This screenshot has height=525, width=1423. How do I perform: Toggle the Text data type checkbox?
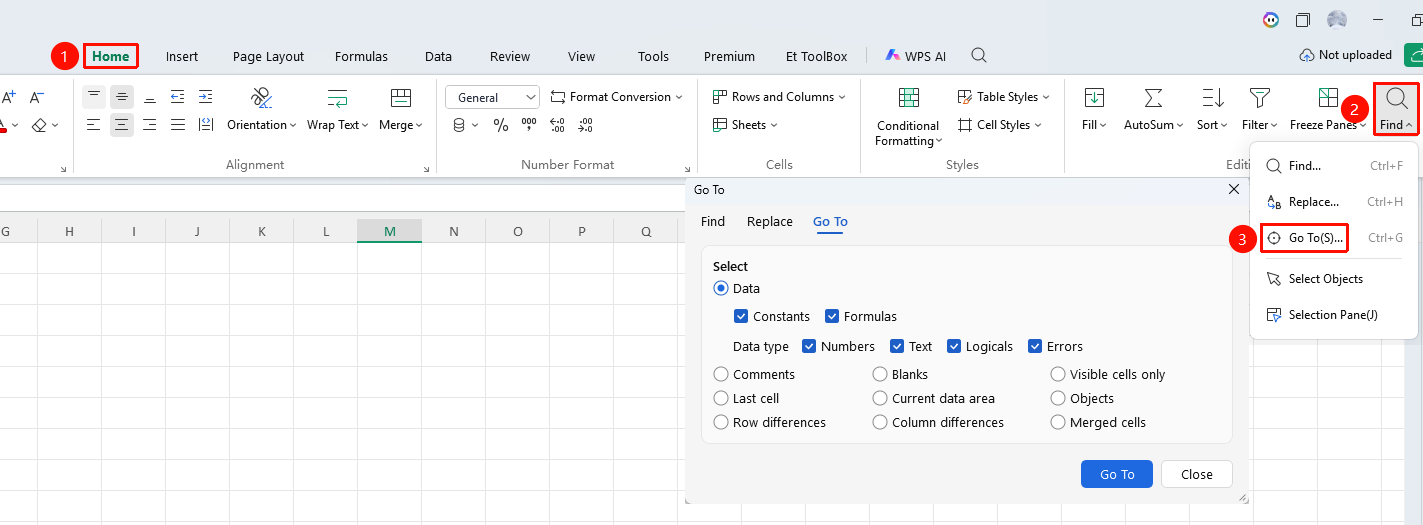pyautogui.click(x=897, y=346)
